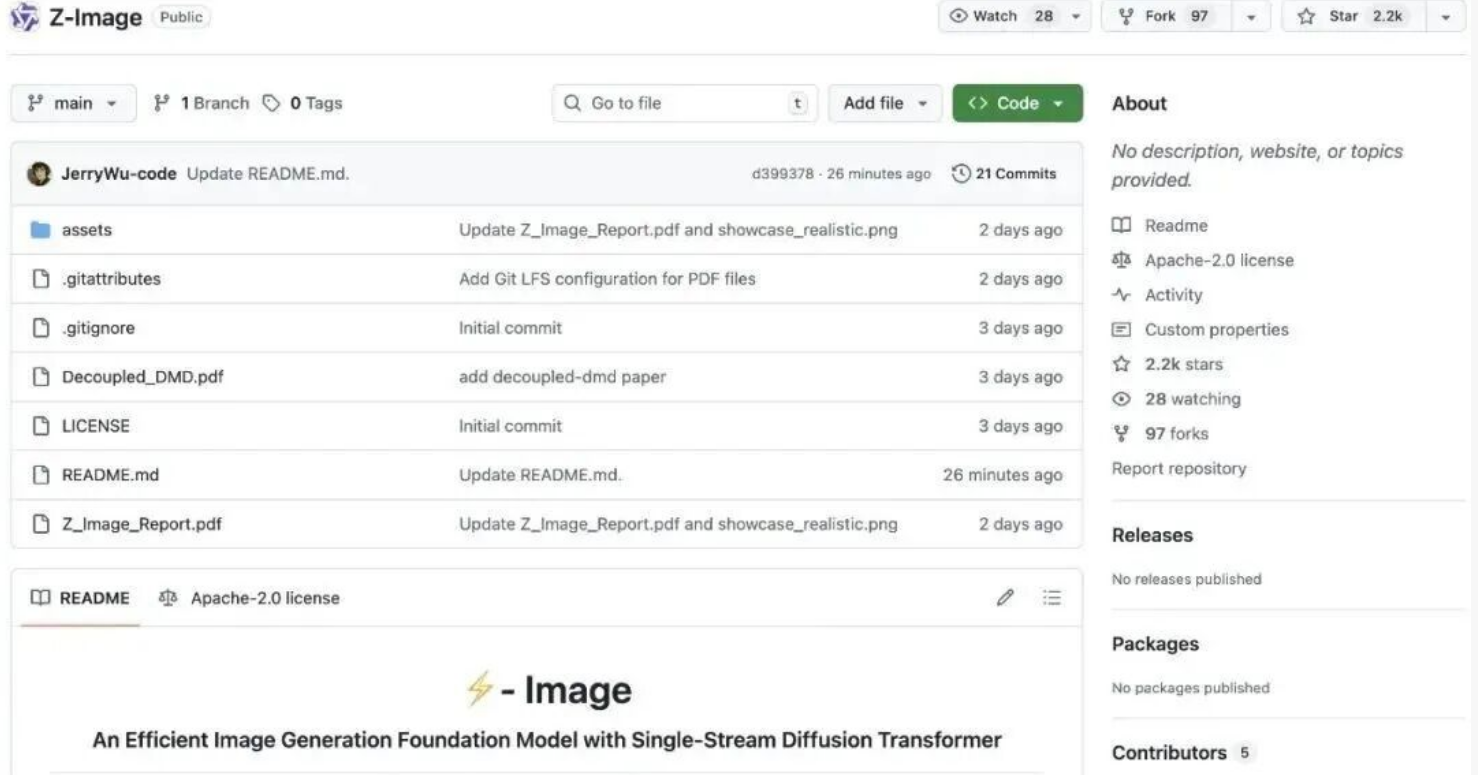Click the Z-Image repository logo icon
The width and height of the screenshot is (1478, 775).
(25, 16)
